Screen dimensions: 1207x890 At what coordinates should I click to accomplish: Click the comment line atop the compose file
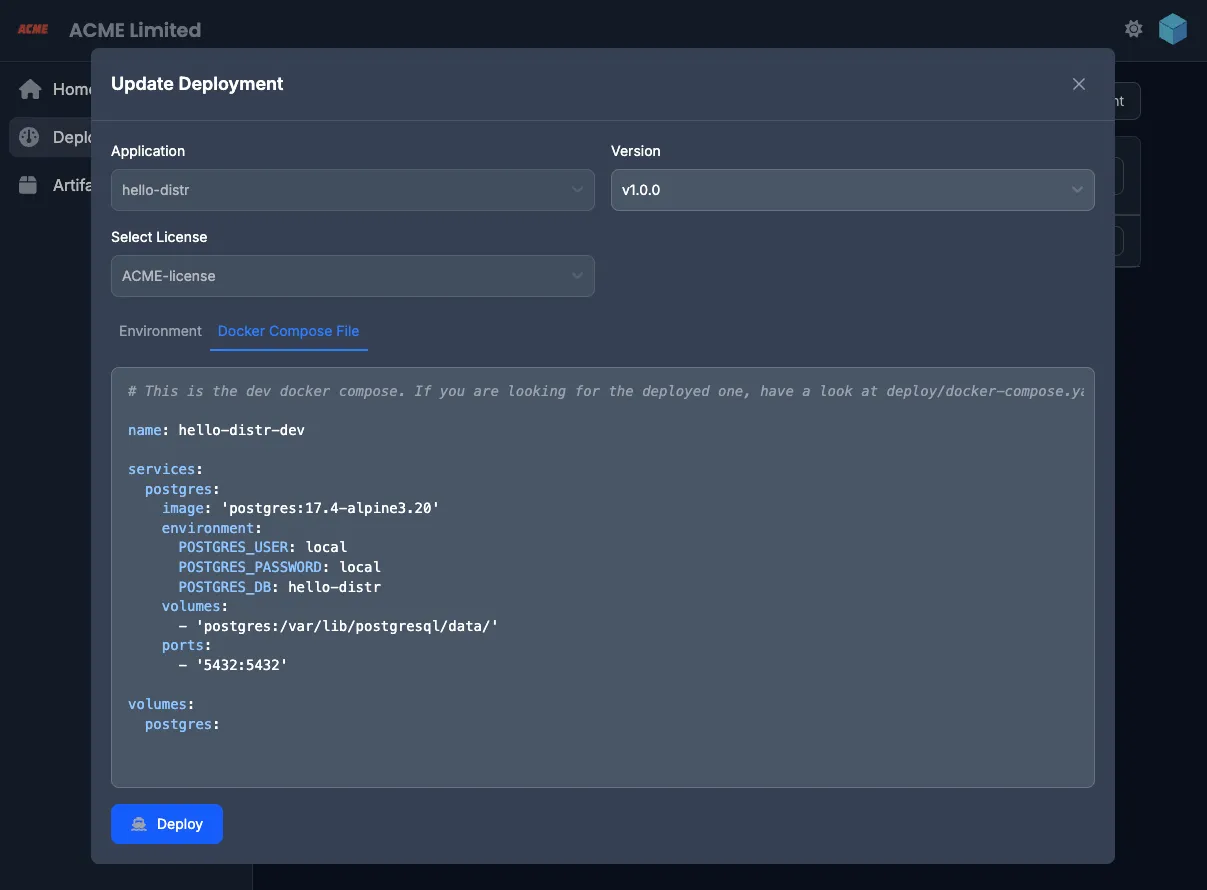600,391
